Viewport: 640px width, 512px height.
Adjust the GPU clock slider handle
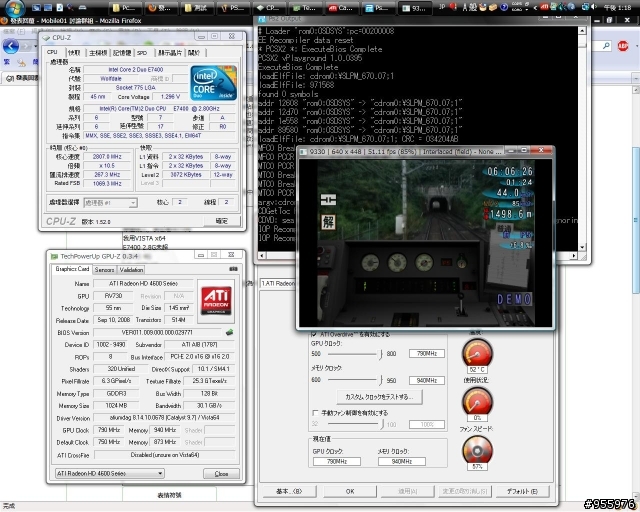(x=381, y=354)
